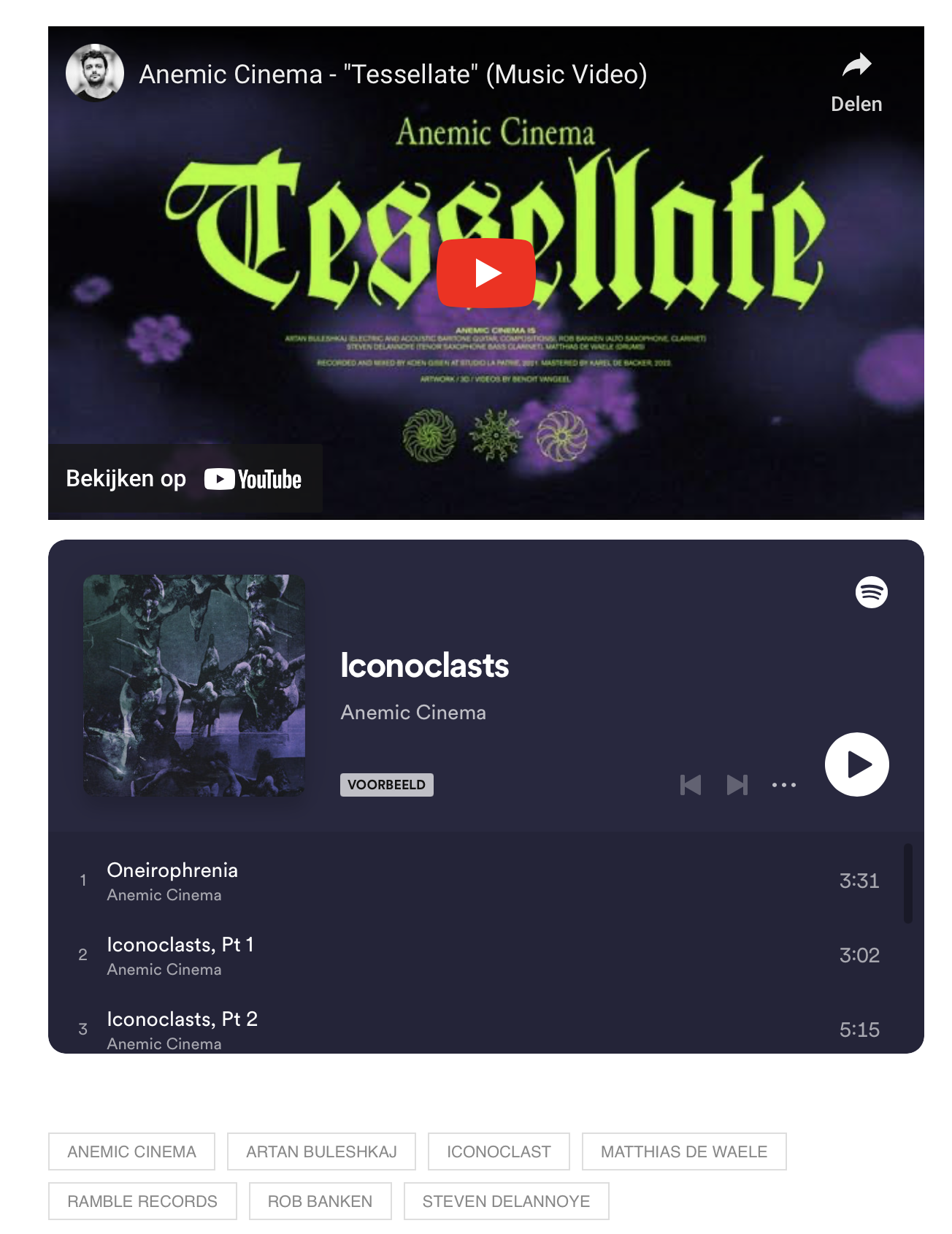Click the Iconoclasts album cover thumbnail
Screen dimensions: 952x1234
click(194, 685)
